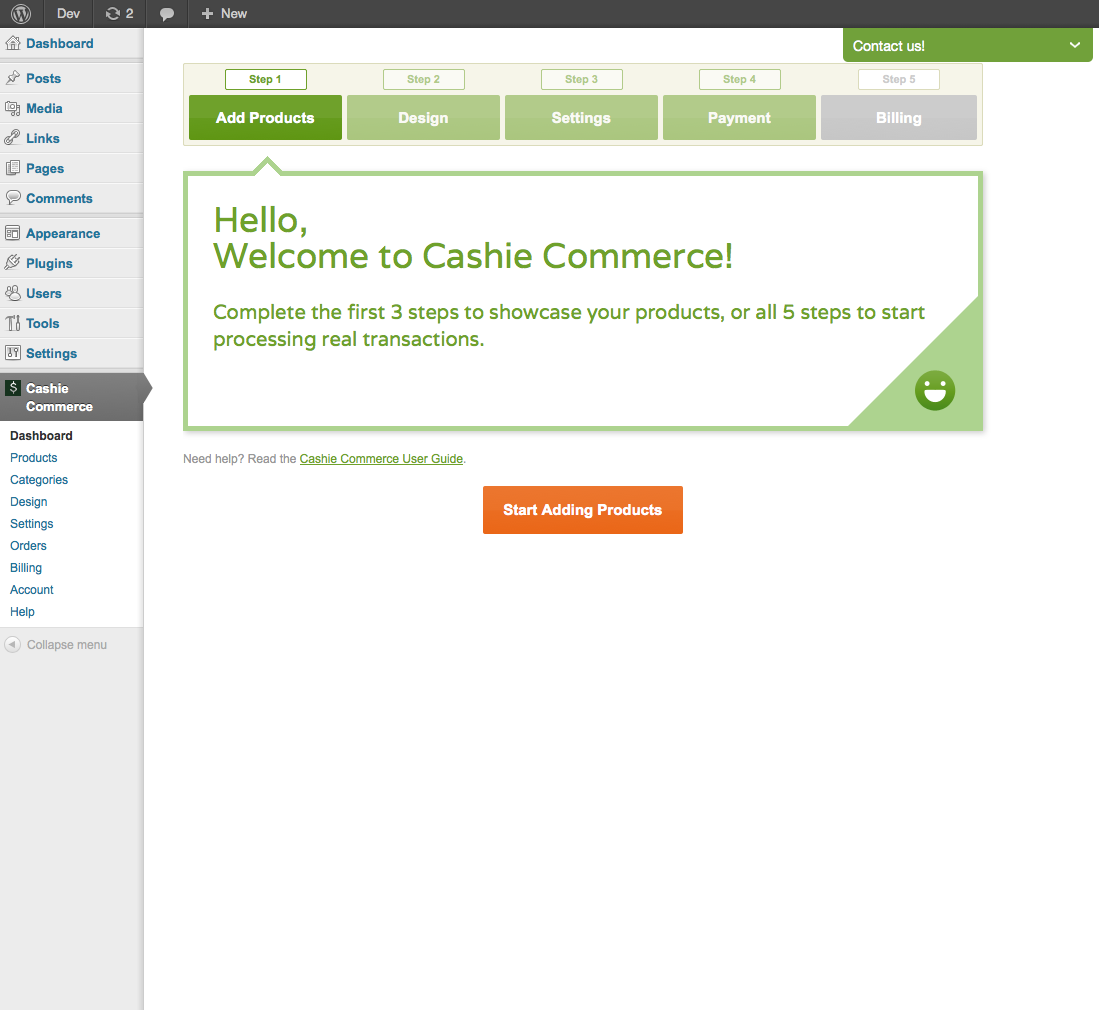The width and height of the screenshot is (1099, 1010).
Task: Click the Step 2 label
Action: click(423, 79)
